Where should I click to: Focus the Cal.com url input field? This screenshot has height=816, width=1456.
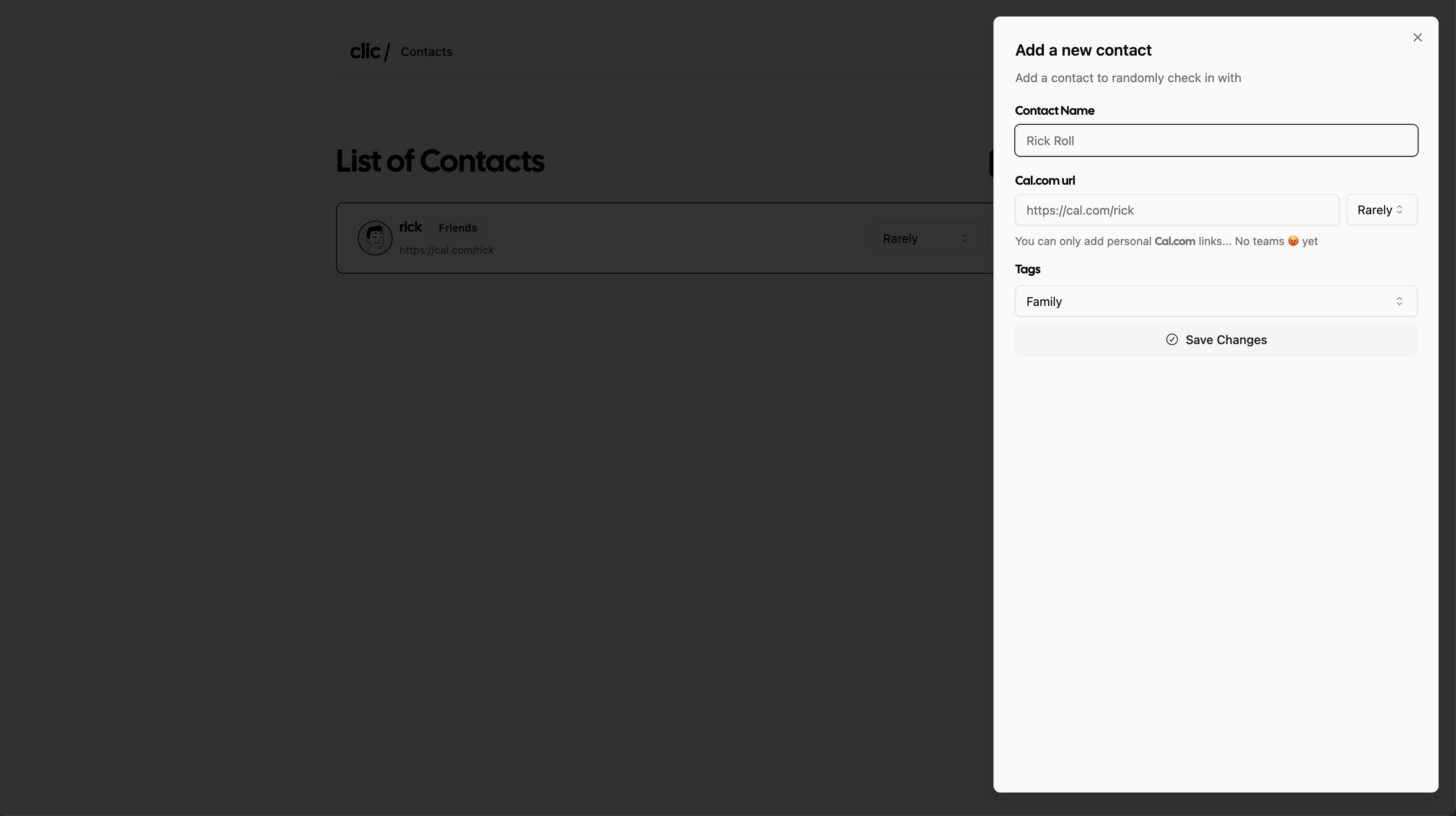point(1176,209)
